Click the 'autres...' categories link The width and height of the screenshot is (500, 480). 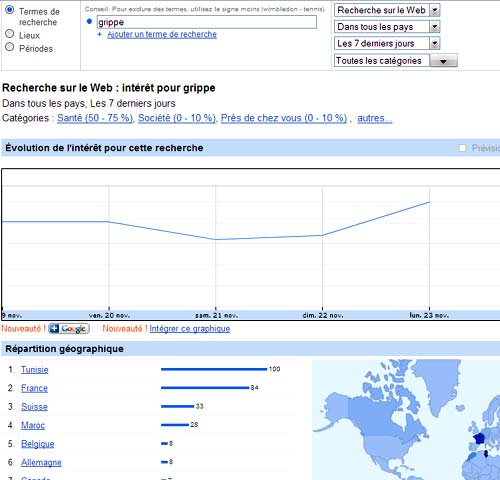click(x=375, y=118)
